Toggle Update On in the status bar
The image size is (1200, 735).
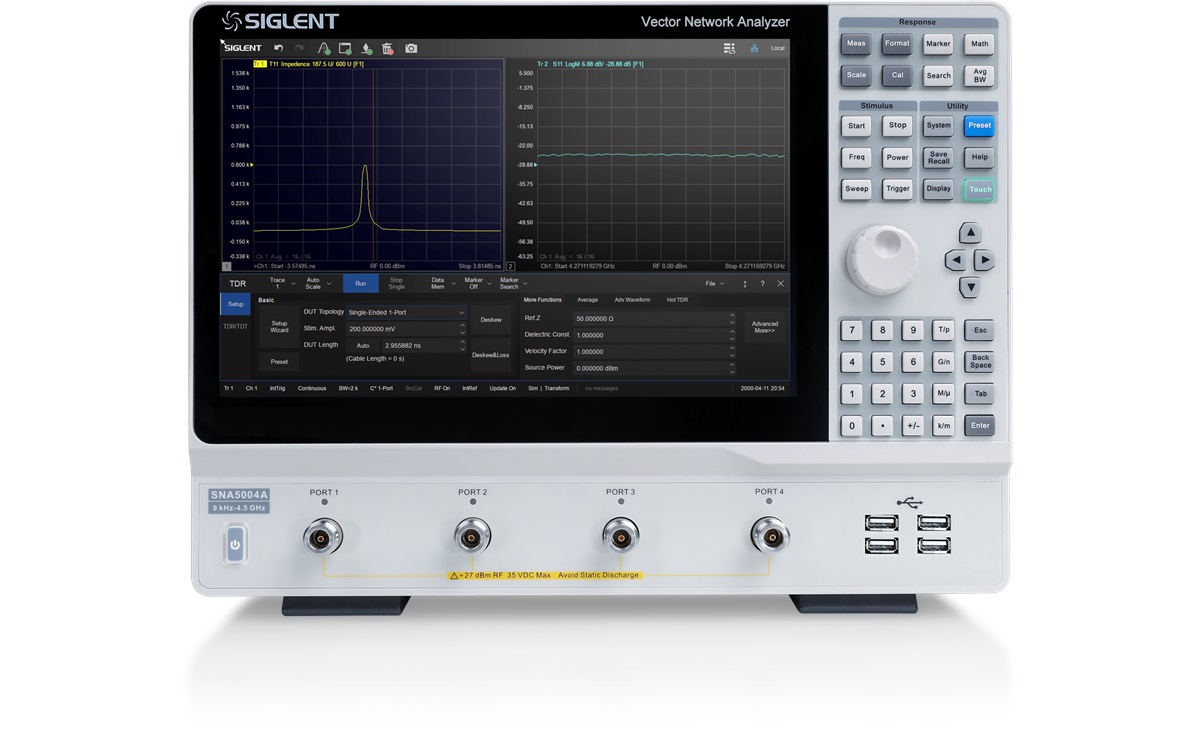coord(503,388)
